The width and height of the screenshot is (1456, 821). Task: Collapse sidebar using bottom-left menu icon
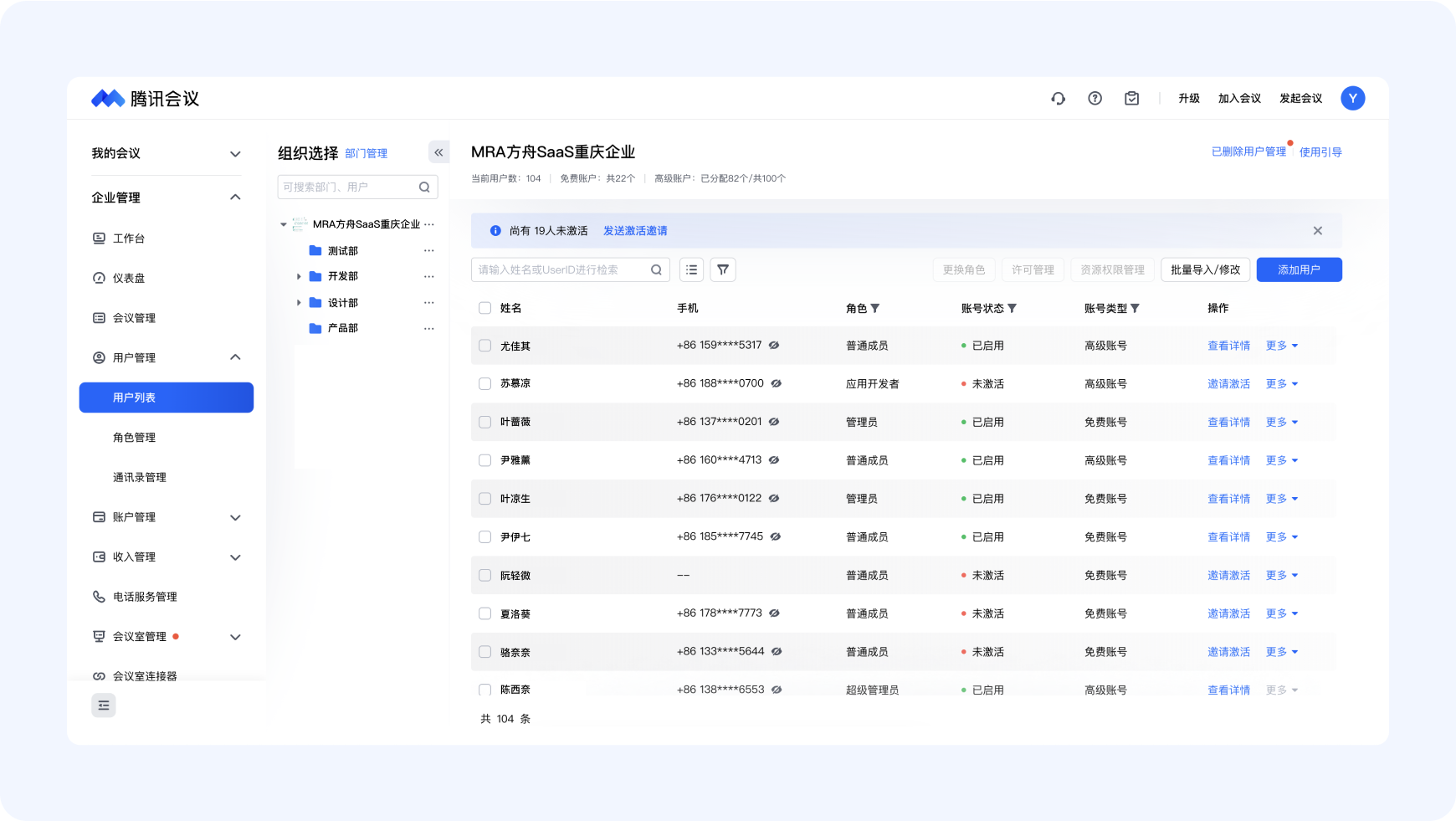pyautogui.click(x=104, y=706)
